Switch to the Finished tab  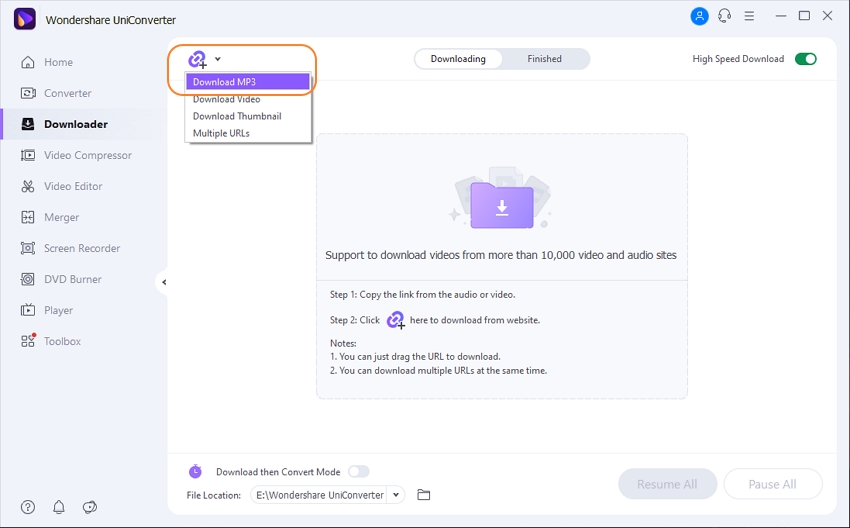point(544,59)
